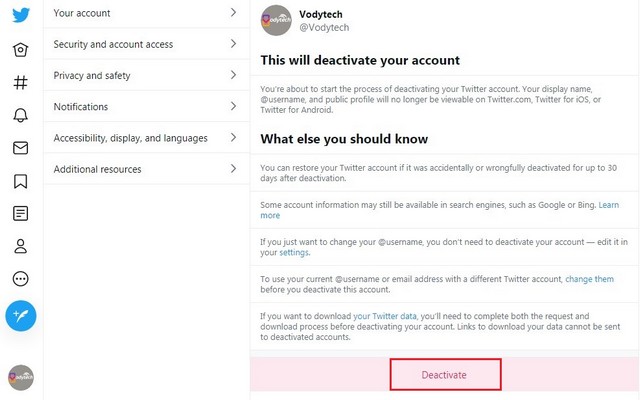Follow the 'your Twitter data' link
The width and height of the screenshot is (640, 400).
point(384,316)
